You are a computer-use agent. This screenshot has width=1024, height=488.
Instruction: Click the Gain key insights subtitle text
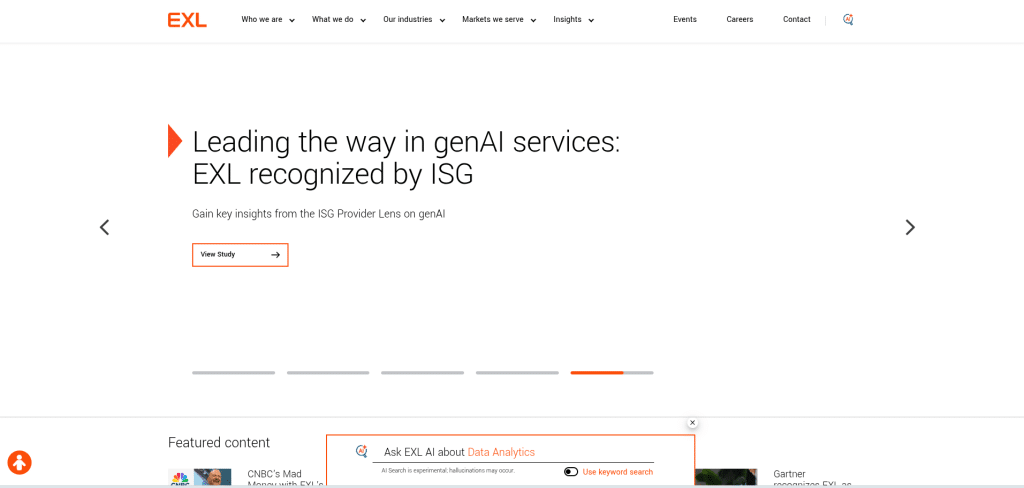[319, 214]
